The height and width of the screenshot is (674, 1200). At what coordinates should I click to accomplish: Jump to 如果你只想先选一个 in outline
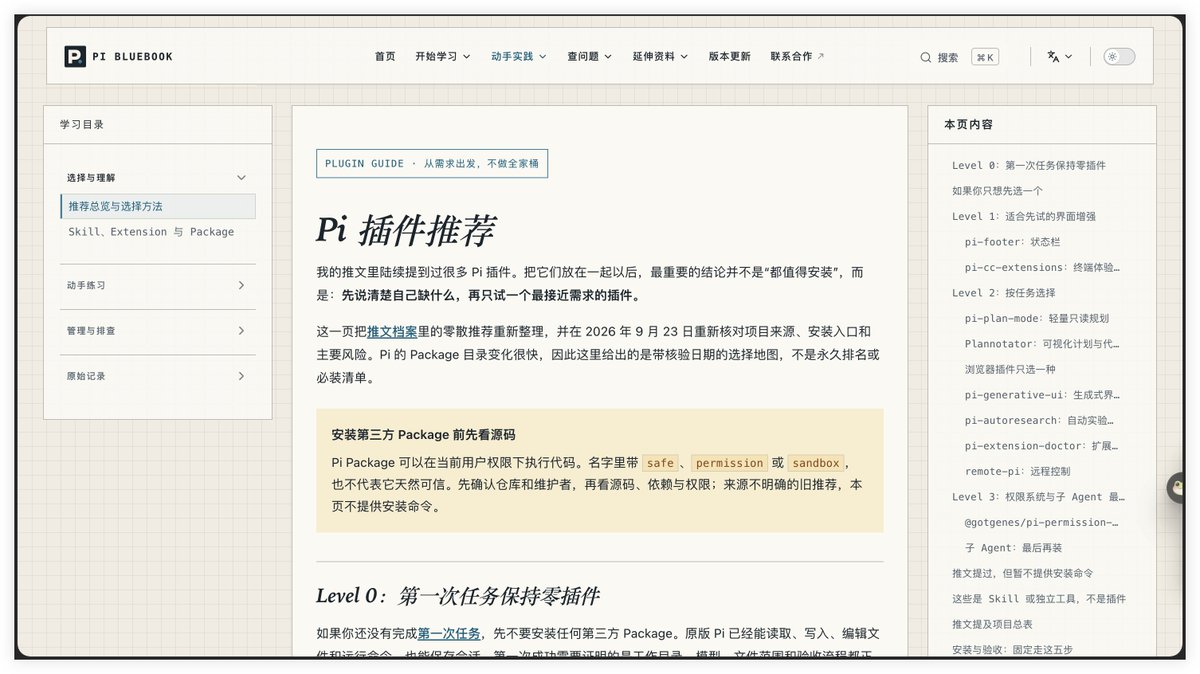[x=998, y=191]
